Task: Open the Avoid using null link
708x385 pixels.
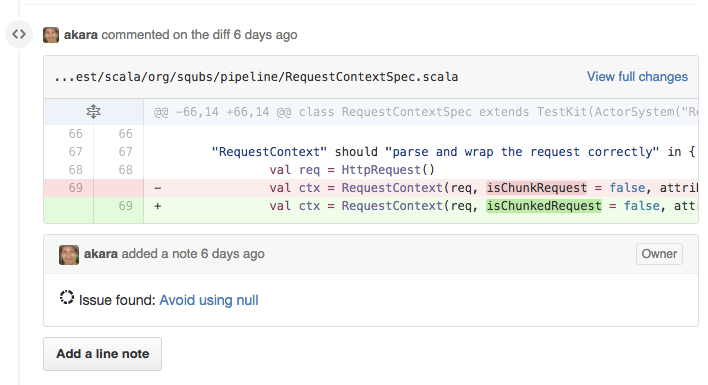Action: 209,300
